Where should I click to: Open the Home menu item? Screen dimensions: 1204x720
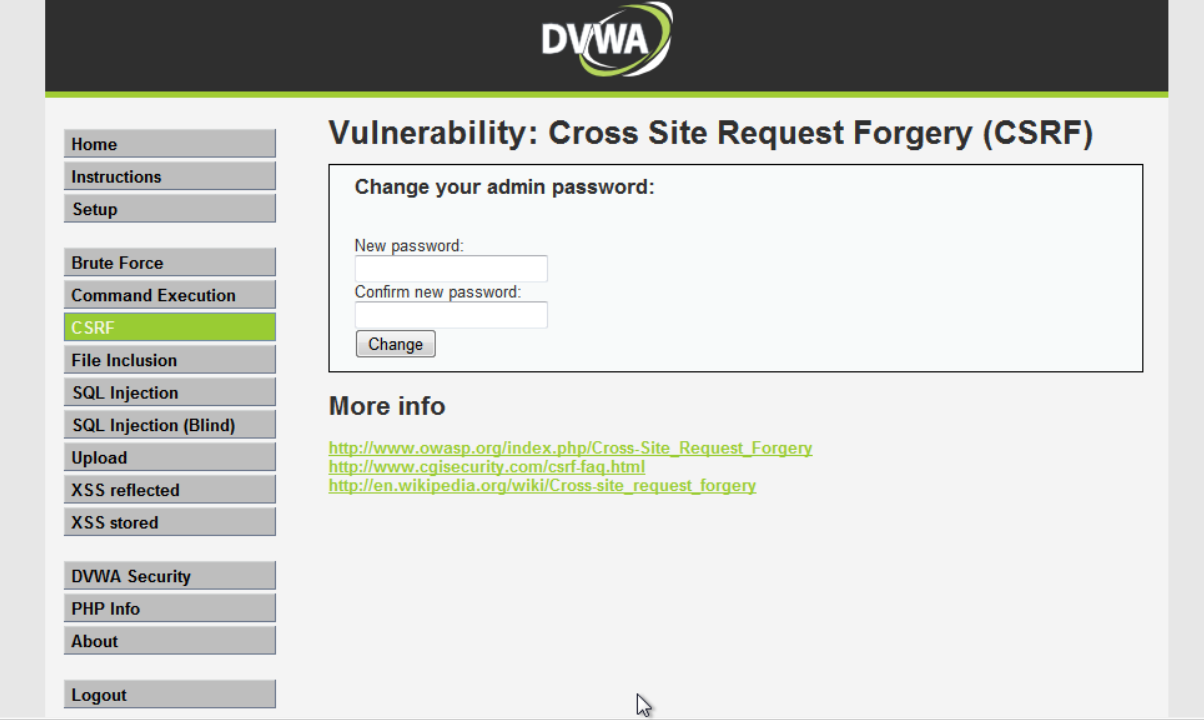point(169,144)
